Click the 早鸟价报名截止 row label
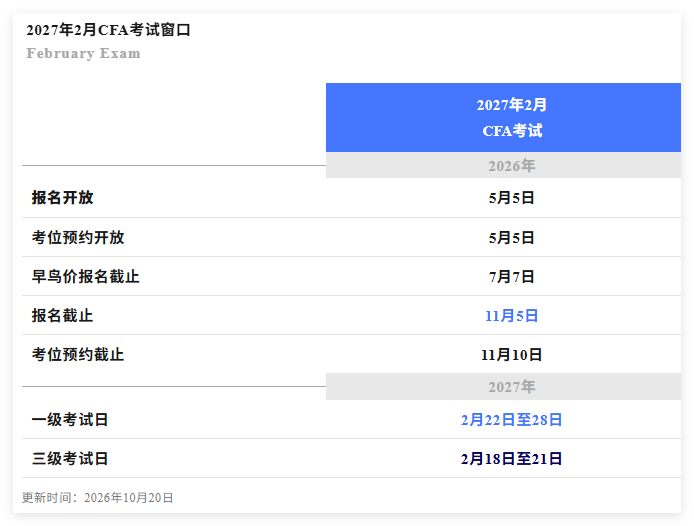This screenshot has height=526, width=694. pos(85,276)
